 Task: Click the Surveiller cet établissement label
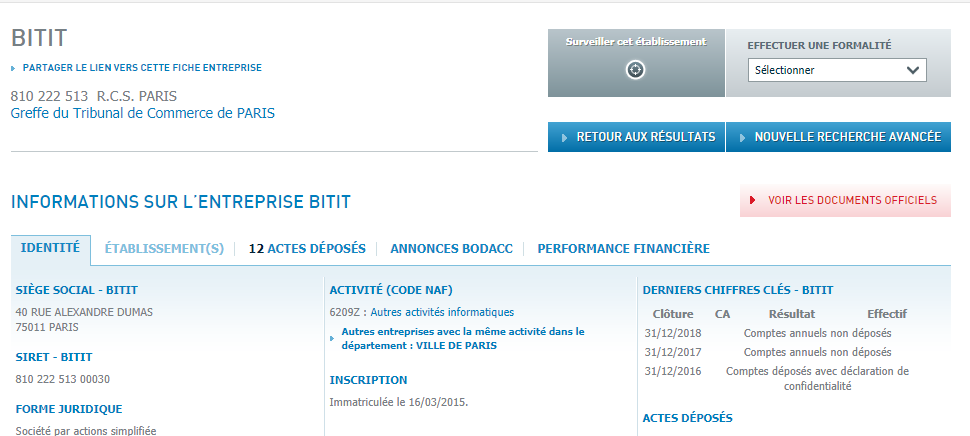(636, 42)
